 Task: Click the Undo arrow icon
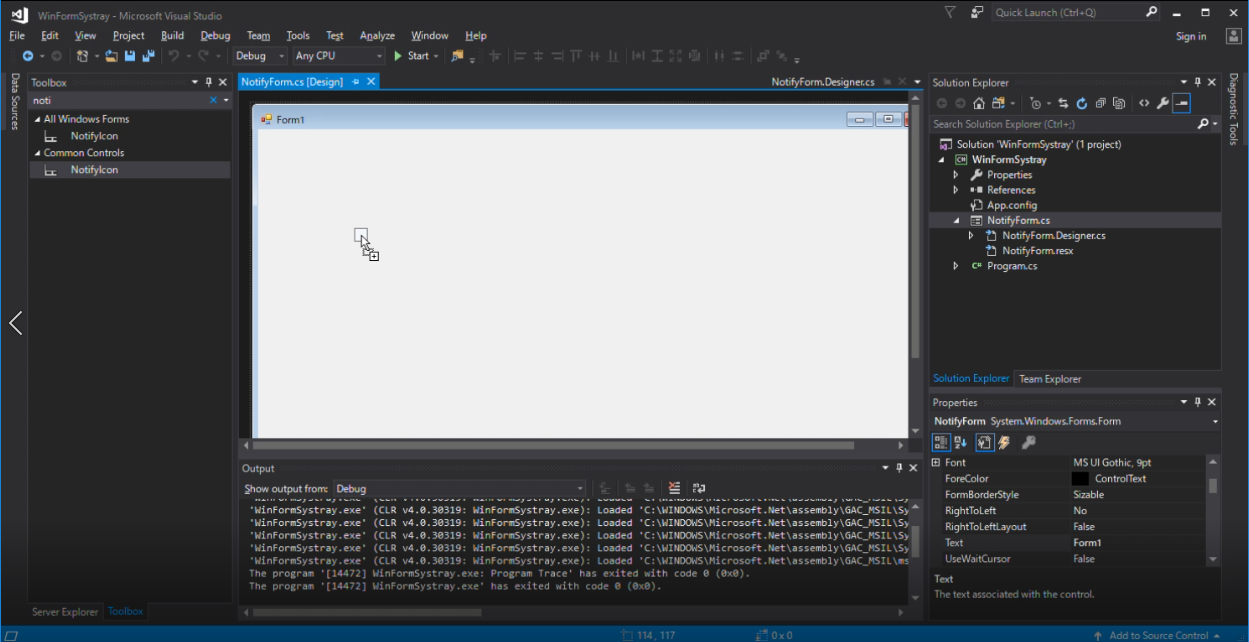click(x=174, y=56)
